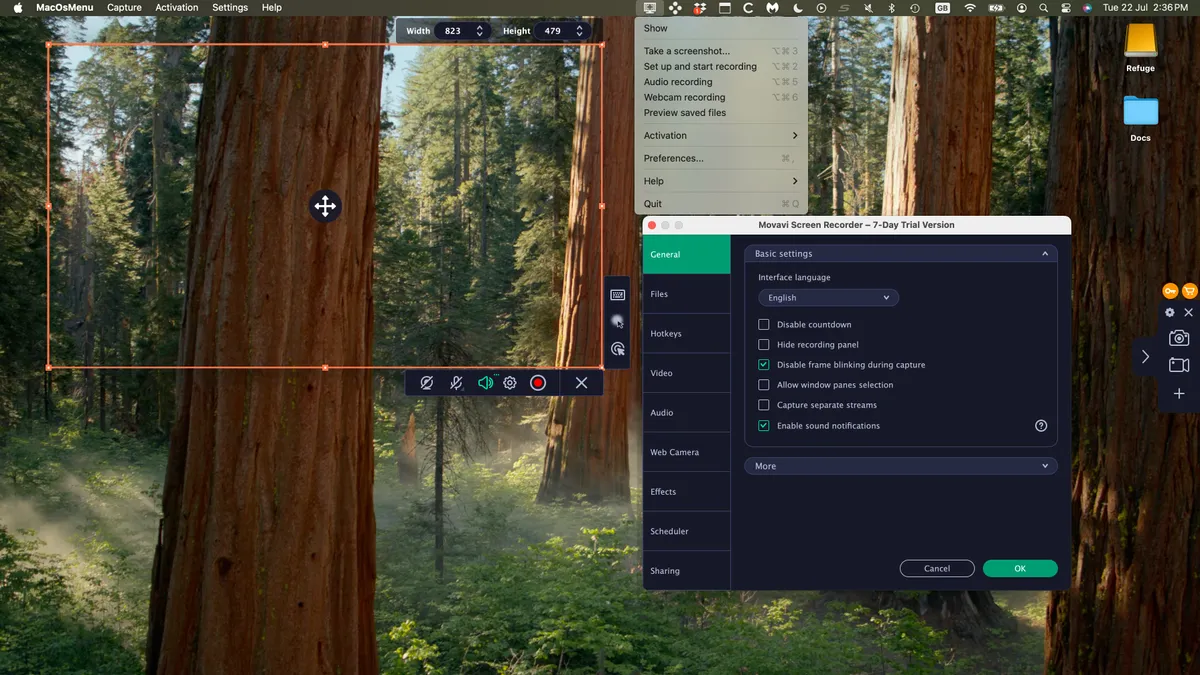Image resolution: width=1200 pixels, height=675 pixels.
Task: Check the Capture separate streams option
Action: click(x=764, y=404)
